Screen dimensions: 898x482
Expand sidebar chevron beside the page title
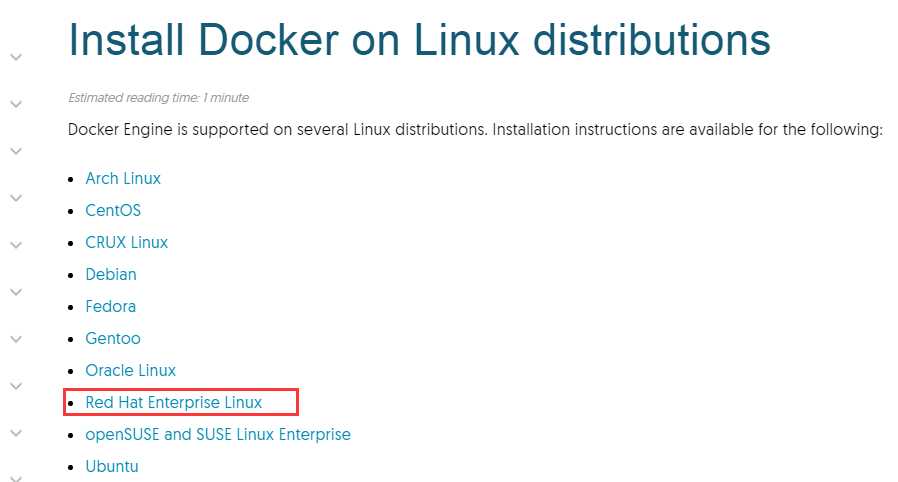(16, 57)
